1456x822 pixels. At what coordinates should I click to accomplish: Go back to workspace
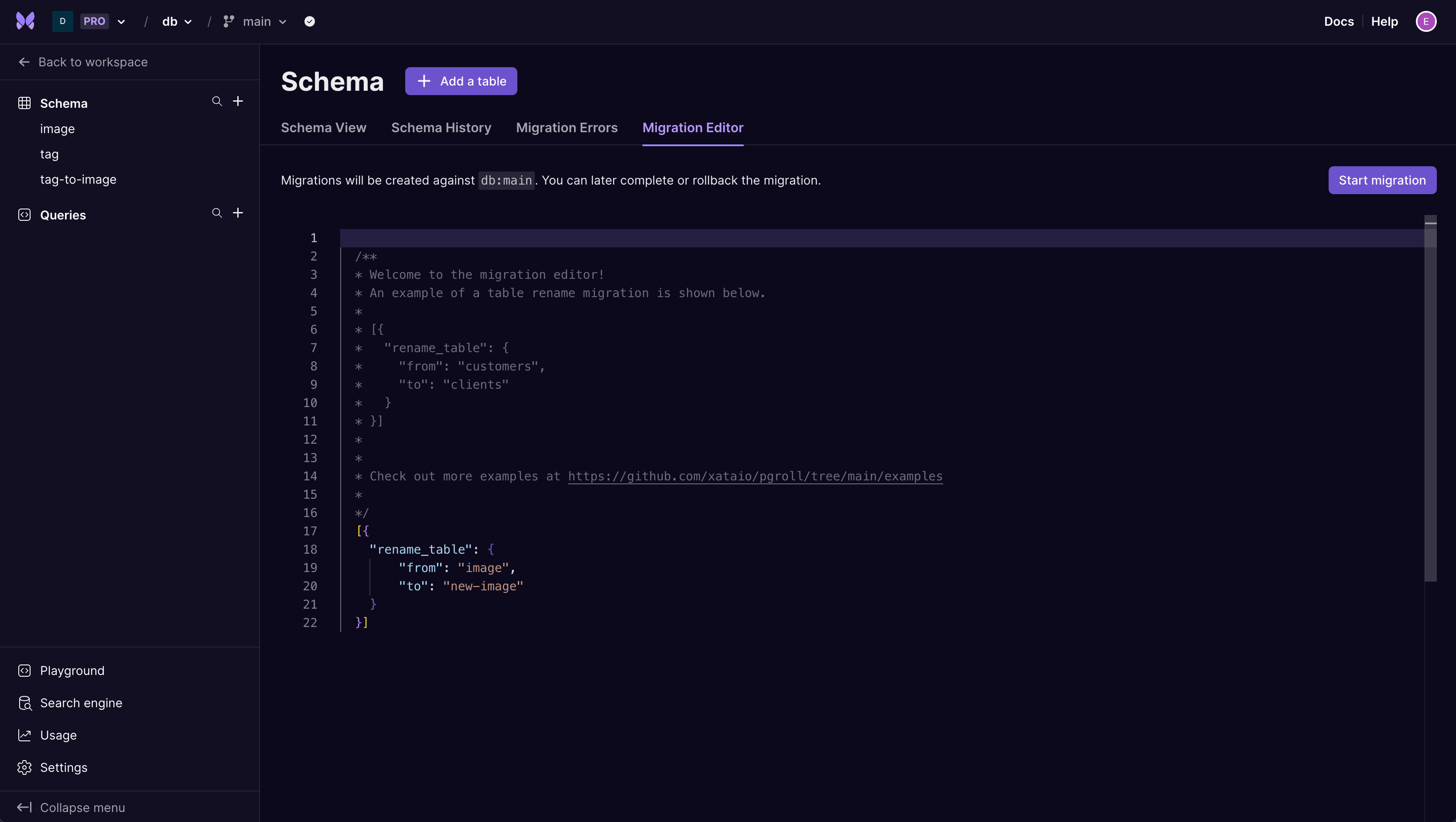click(83, 62)
